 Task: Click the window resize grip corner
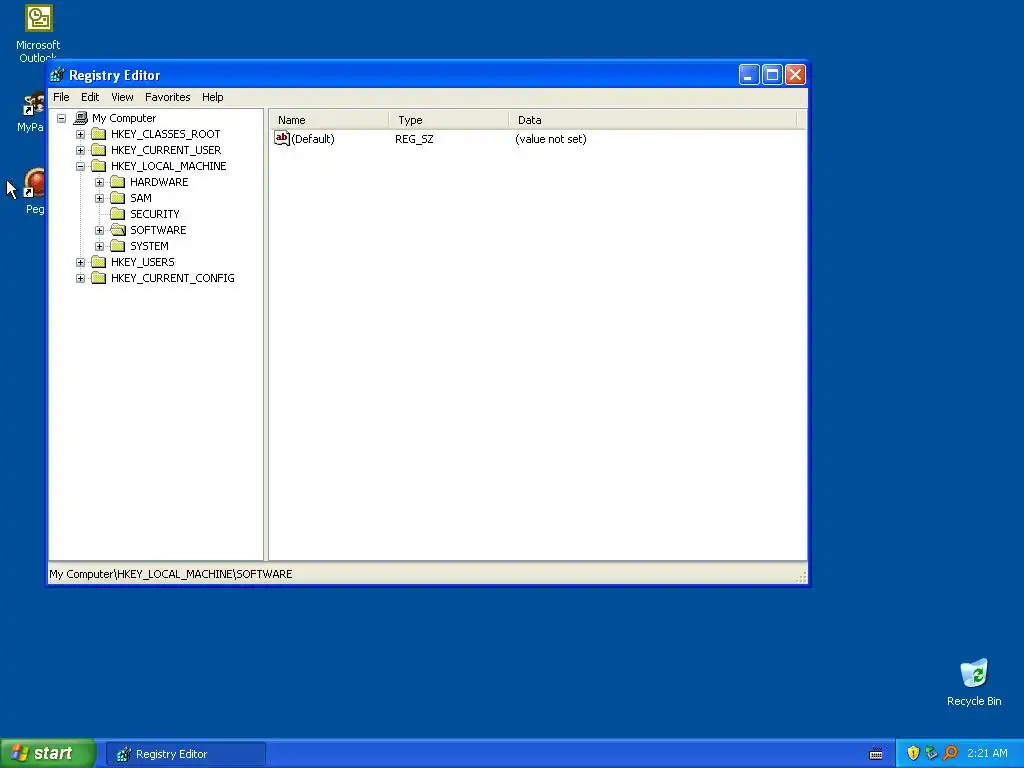pyautogui.click(x=801, y=577)
